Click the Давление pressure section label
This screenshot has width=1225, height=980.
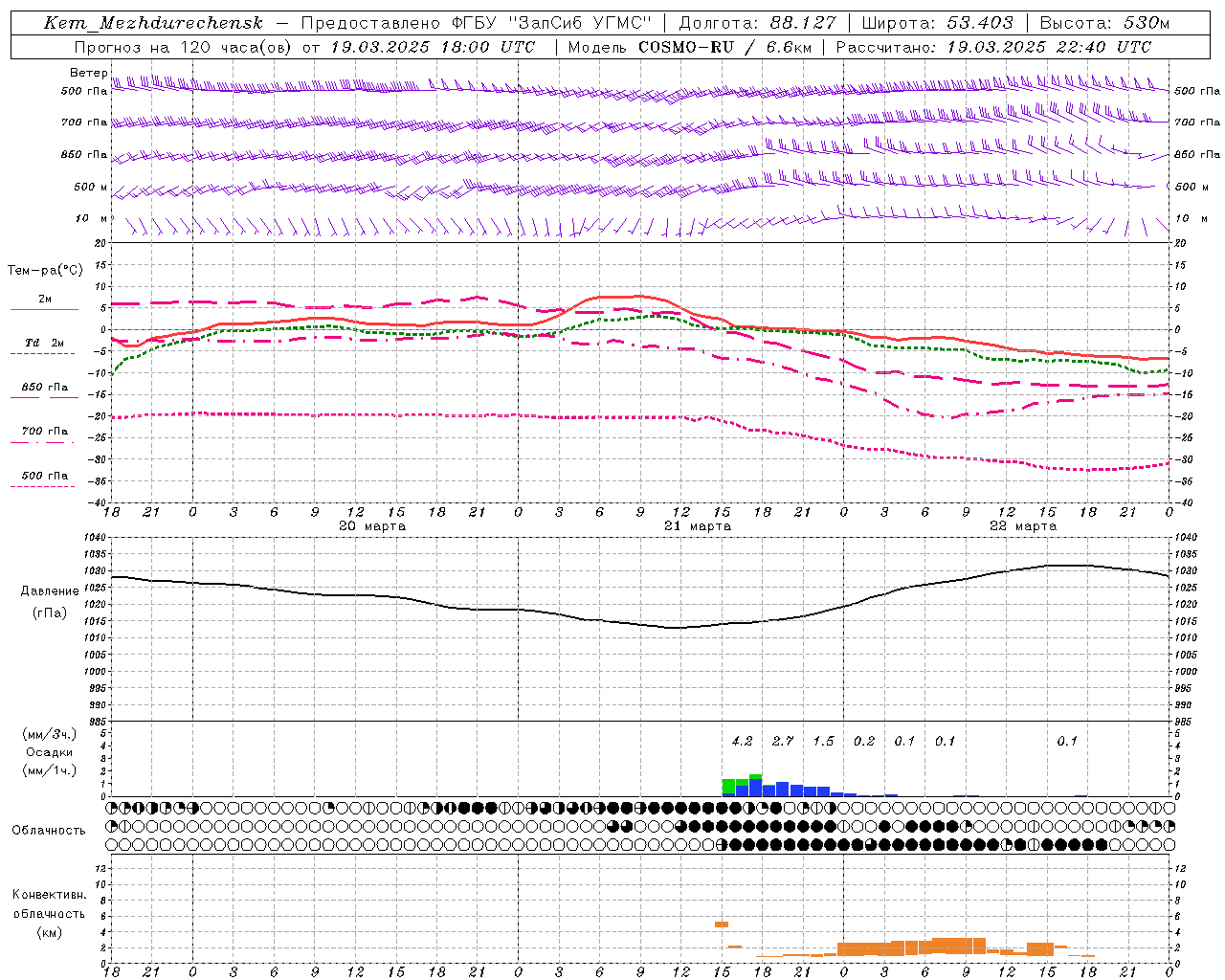tap(50, 591)
